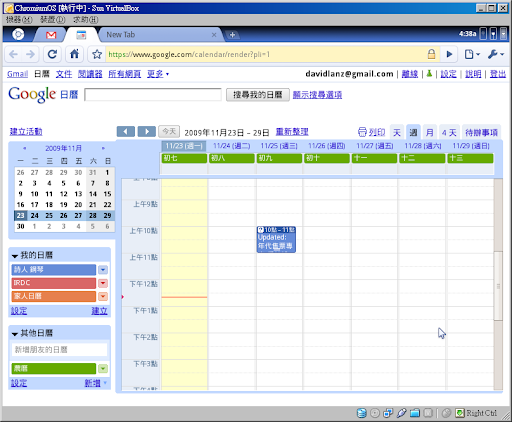Screen dimensions: 512x422
Task: Go to previous week with left arrow button
Action: 126,132
